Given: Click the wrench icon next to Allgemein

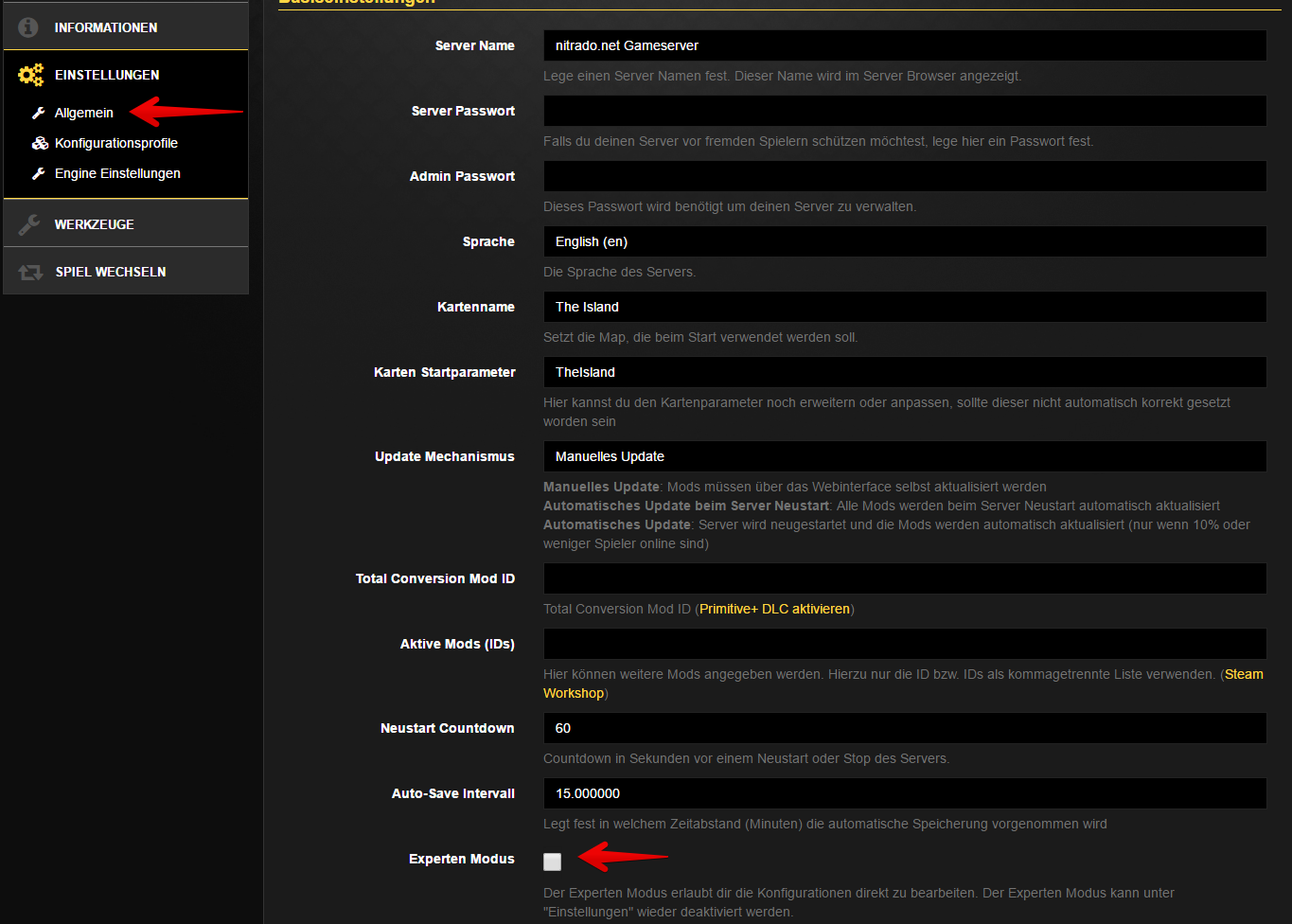Looking at the screenshot, I should click(x=39, y=113).
